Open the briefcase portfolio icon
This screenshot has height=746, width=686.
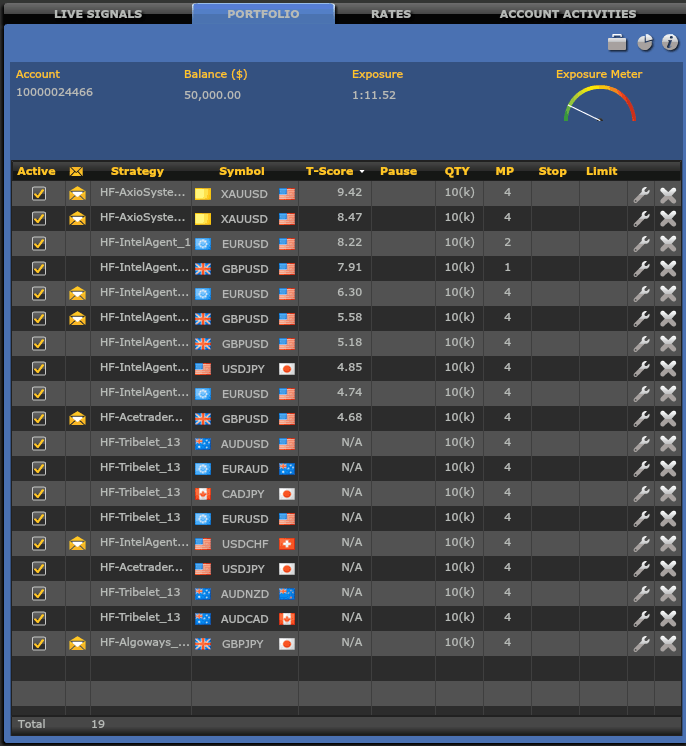click(617, 43)
